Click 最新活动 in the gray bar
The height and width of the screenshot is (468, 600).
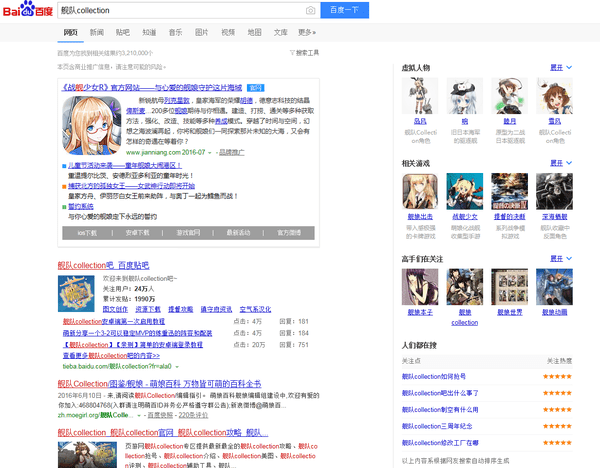pyautogui.click(x=238, y=233)
